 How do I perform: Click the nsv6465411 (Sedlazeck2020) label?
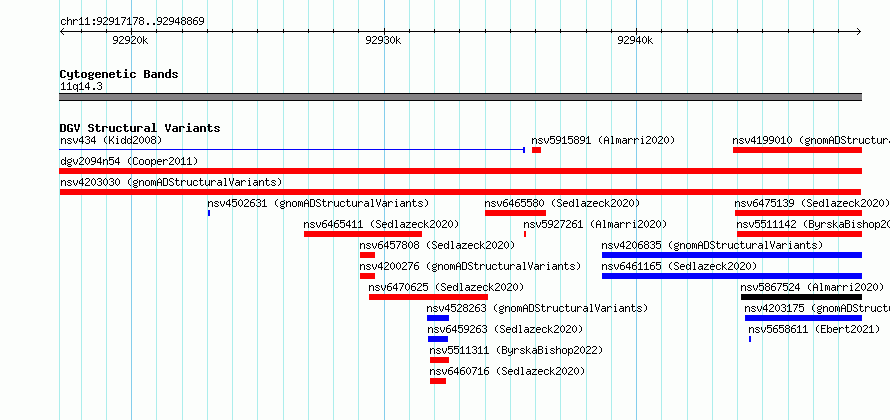381,224
